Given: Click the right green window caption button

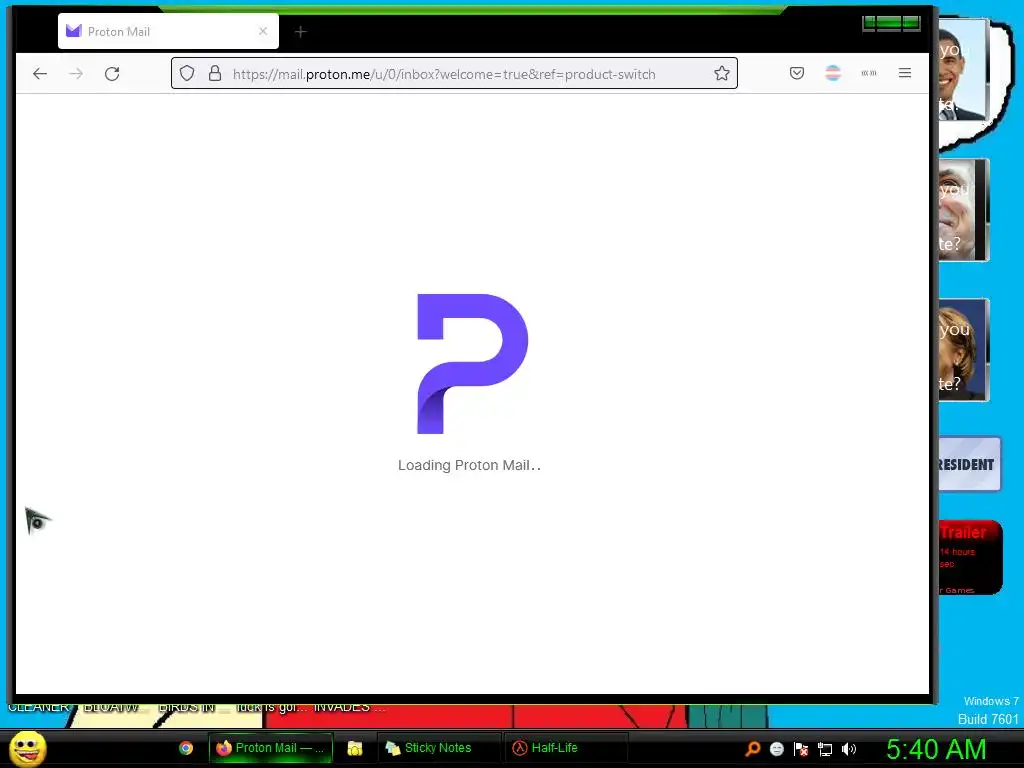Looking at the screenshot, I should (x=912, y=24).
